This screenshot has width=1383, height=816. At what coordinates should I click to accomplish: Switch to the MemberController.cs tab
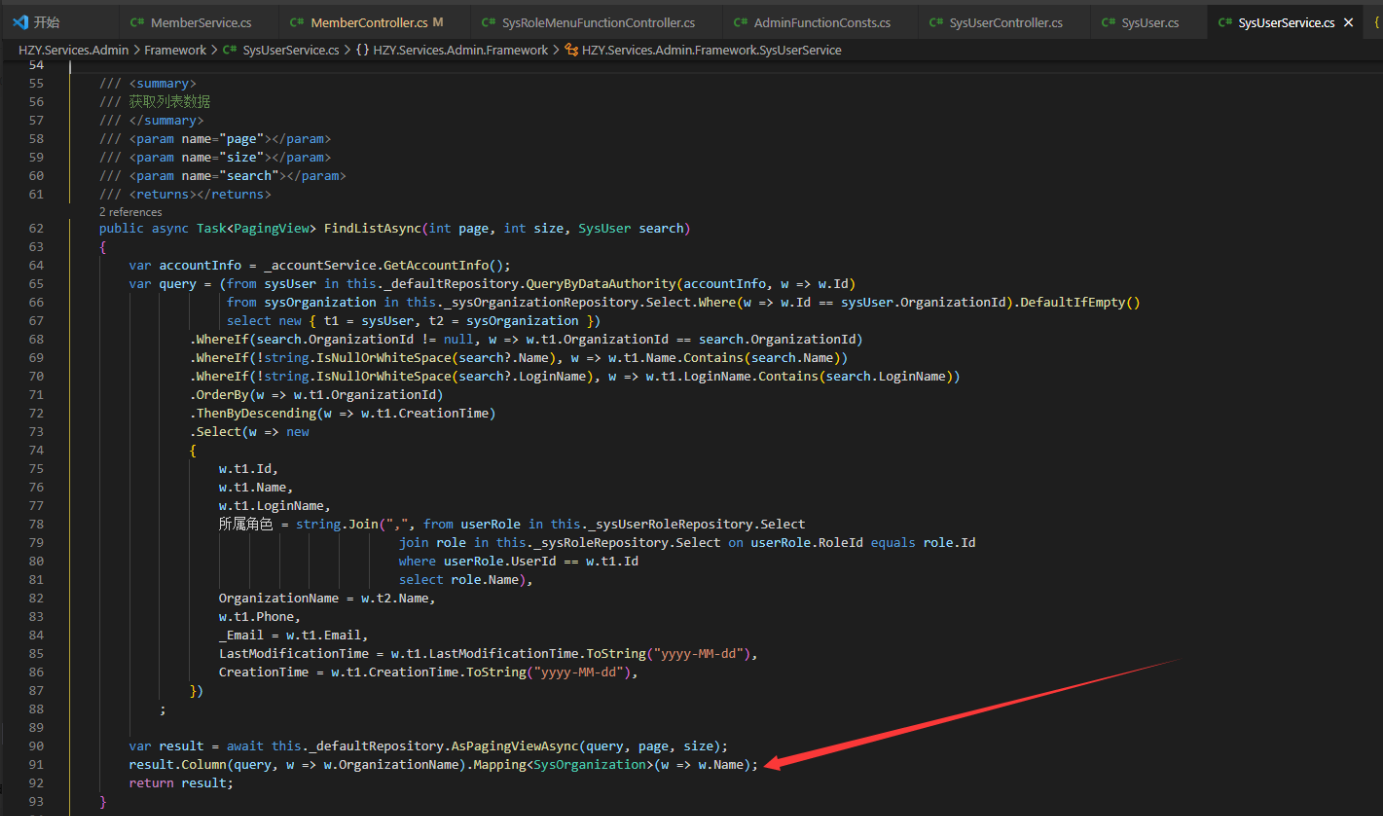coord(370,22)
